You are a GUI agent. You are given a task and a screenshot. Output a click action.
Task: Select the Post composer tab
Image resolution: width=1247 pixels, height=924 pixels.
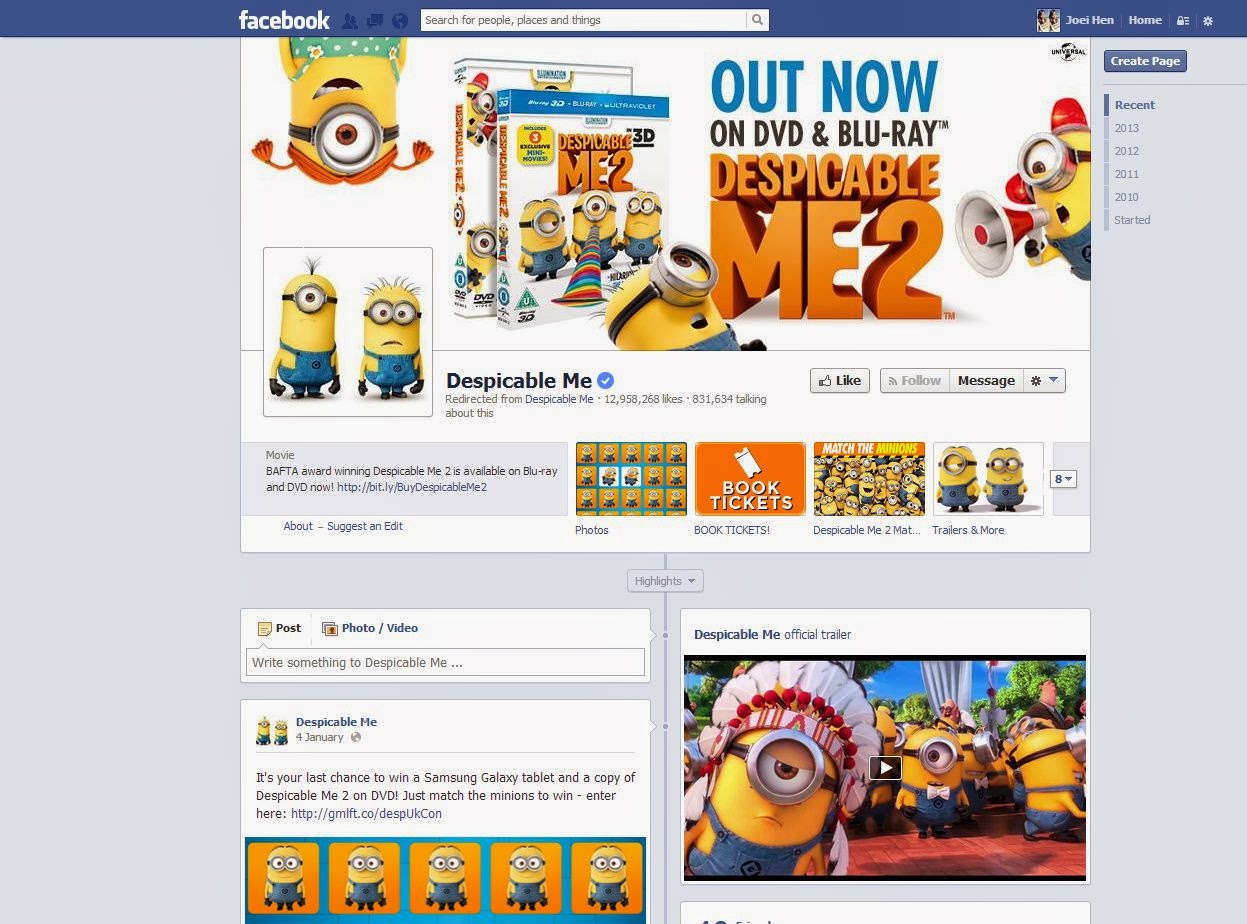click(x=279, y=628)
